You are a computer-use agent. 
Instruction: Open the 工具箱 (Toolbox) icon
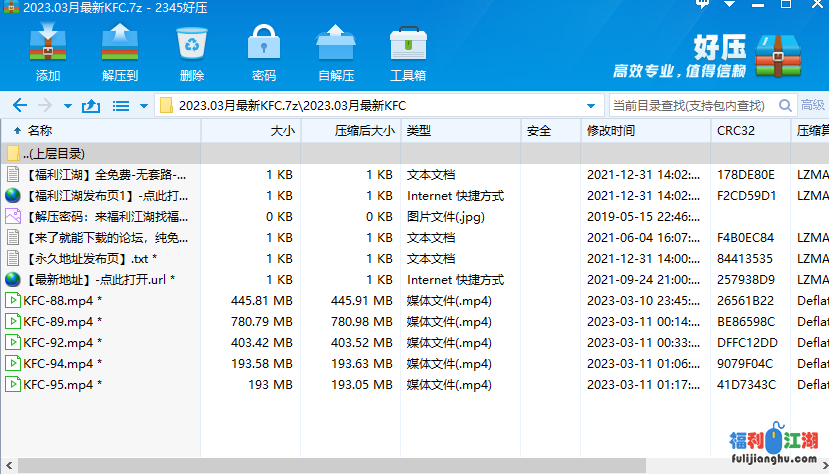[408, 53]
